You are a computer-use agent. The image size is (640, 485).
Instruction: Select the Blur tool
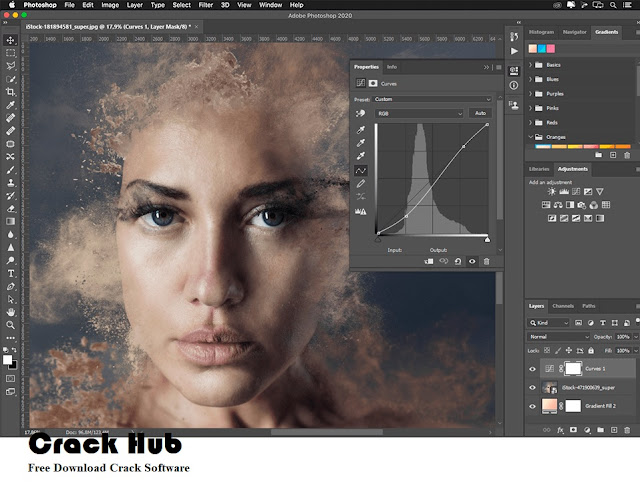(11, 234)
